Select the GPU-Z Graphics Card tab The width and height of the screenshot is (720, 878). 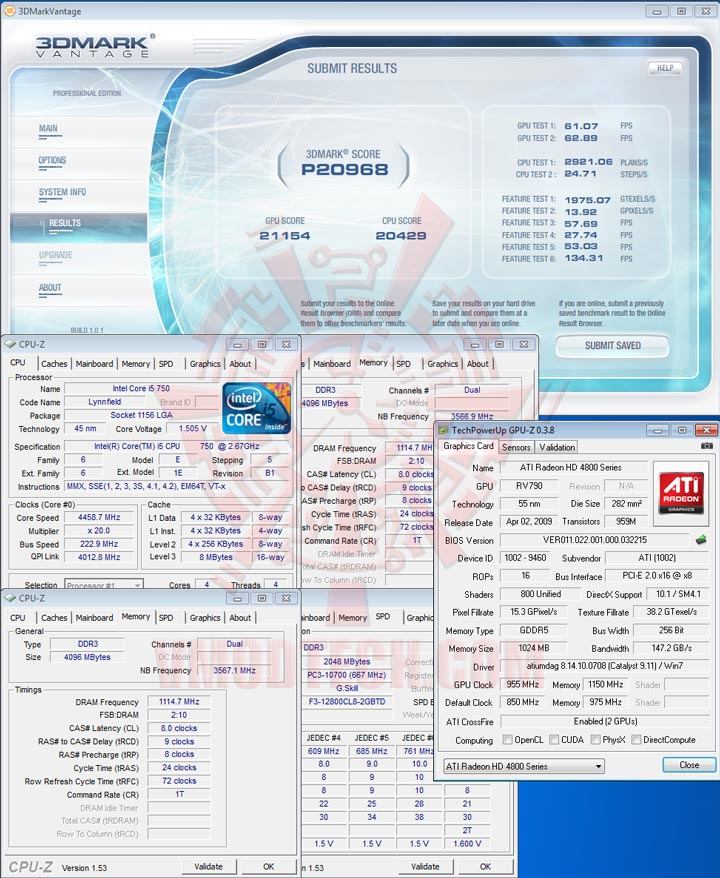(468, 446)
